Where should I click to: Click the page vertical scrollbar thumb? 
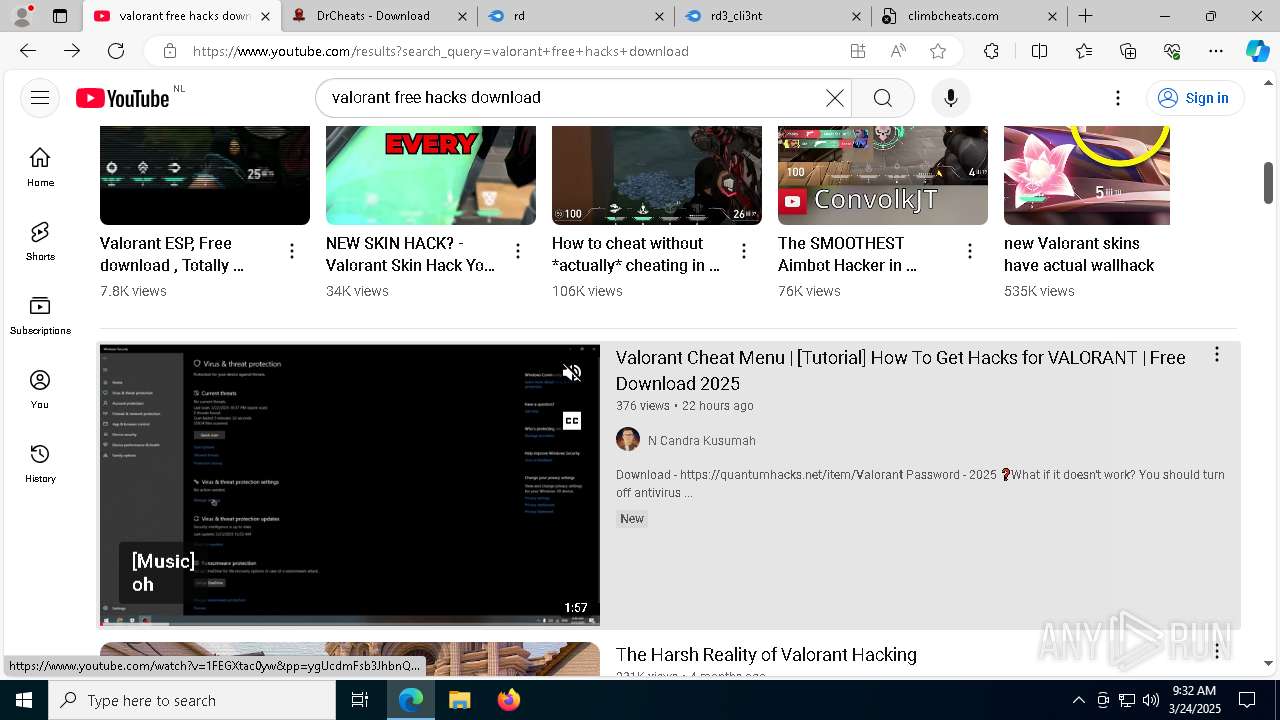pos(1268,182)
